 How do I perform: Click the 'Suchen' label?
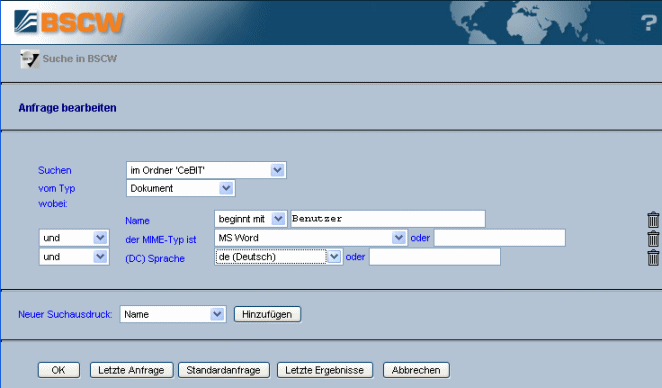coord(55,171)
